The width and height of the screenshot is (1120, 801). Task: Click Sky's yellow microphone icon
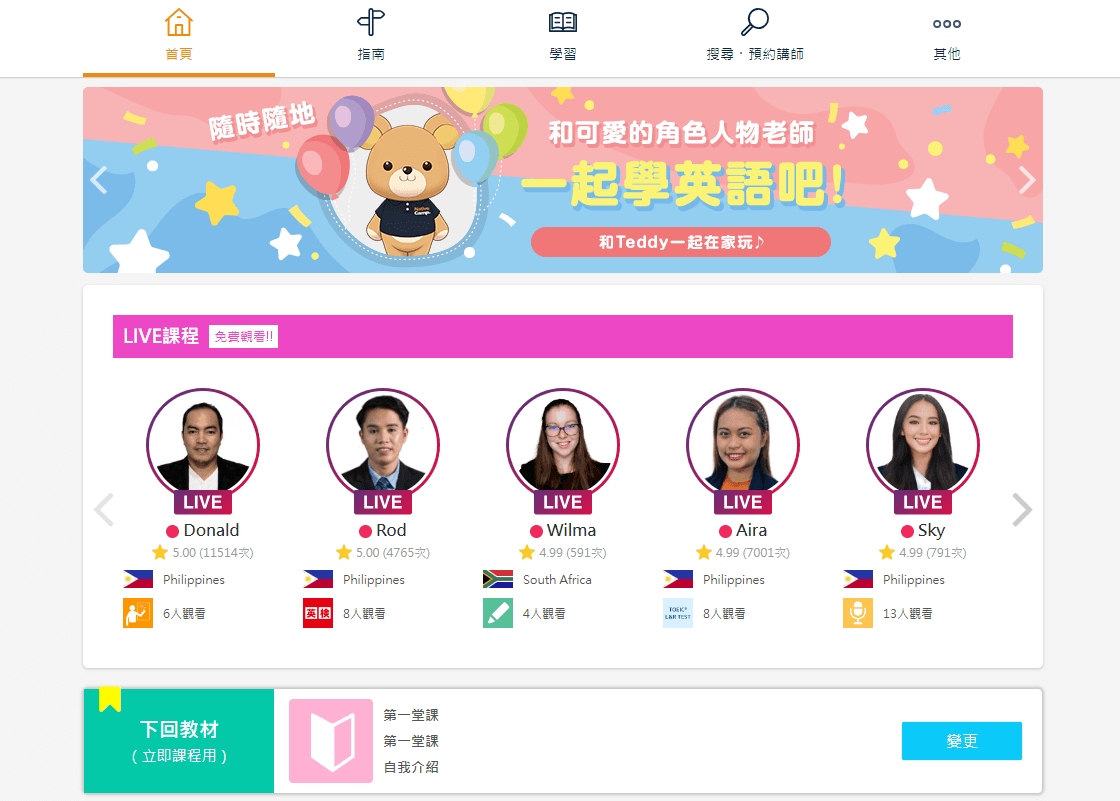click(x=858, y=613)
